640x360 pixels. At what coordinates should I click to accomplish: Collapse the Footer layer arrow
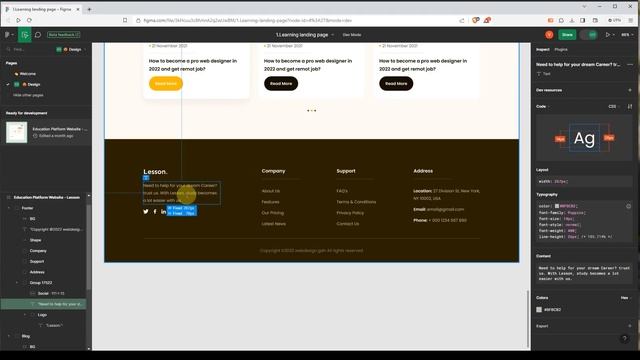[x=9, y=208]
